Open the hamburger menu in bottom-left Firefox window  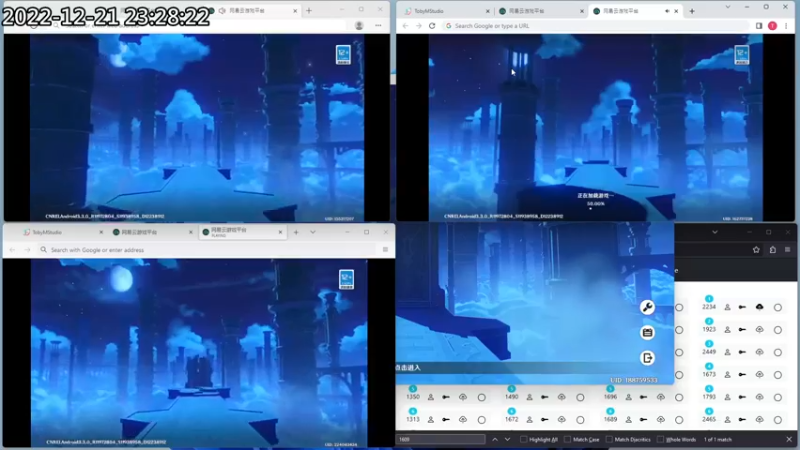pyautogui.click(x=385, y=249)
